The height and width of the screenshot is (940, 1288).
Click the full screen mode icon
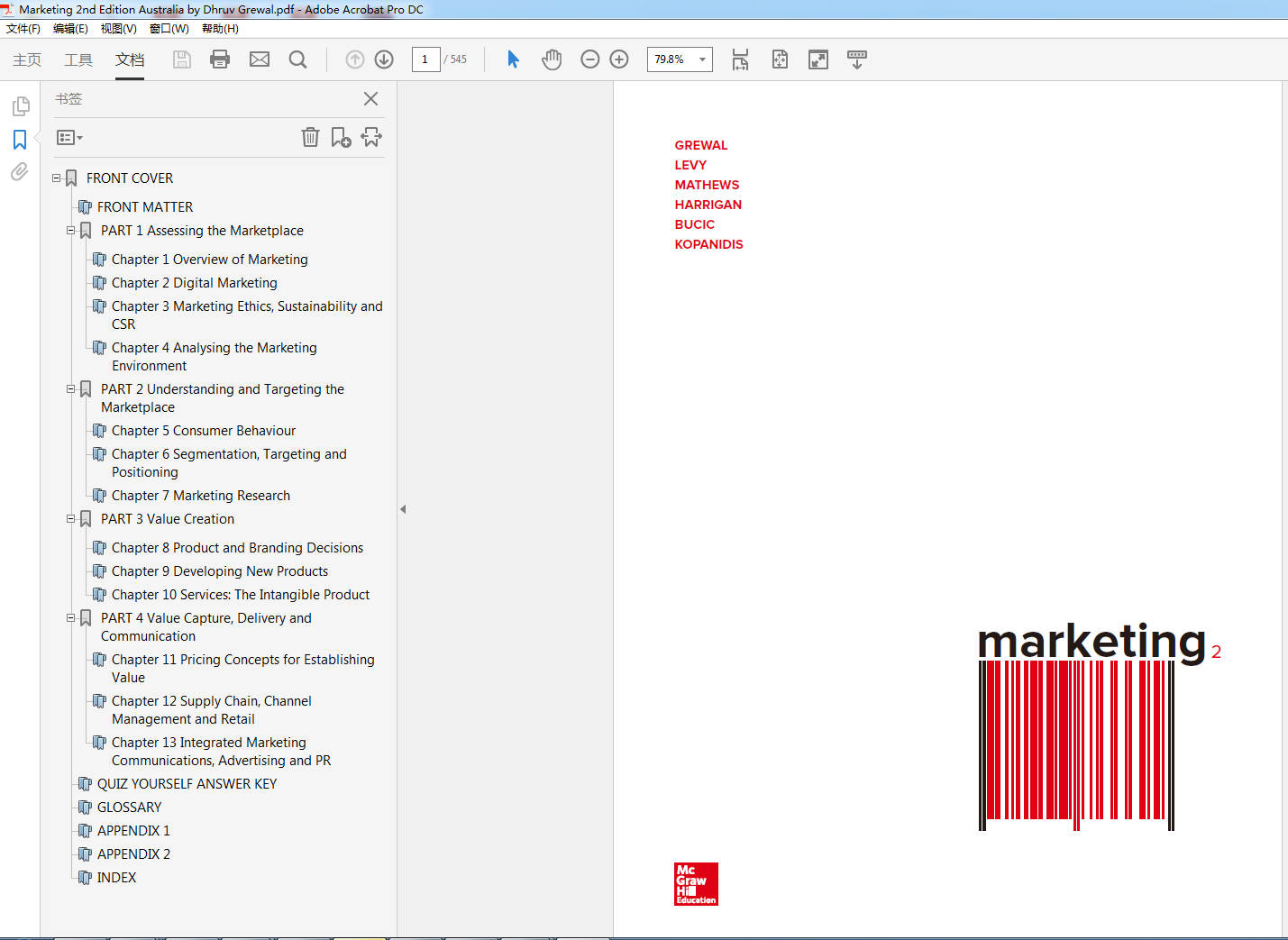pos(818,59)
